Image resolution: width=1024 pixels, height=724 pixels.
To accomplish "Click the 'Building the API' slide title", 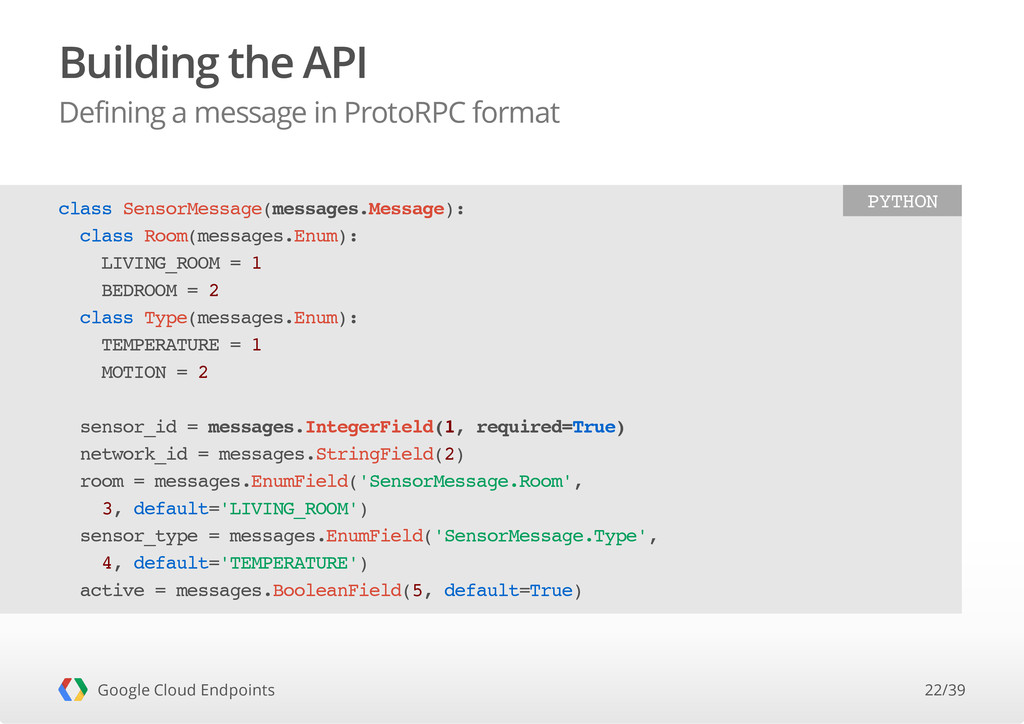I will tap(213, 63).
